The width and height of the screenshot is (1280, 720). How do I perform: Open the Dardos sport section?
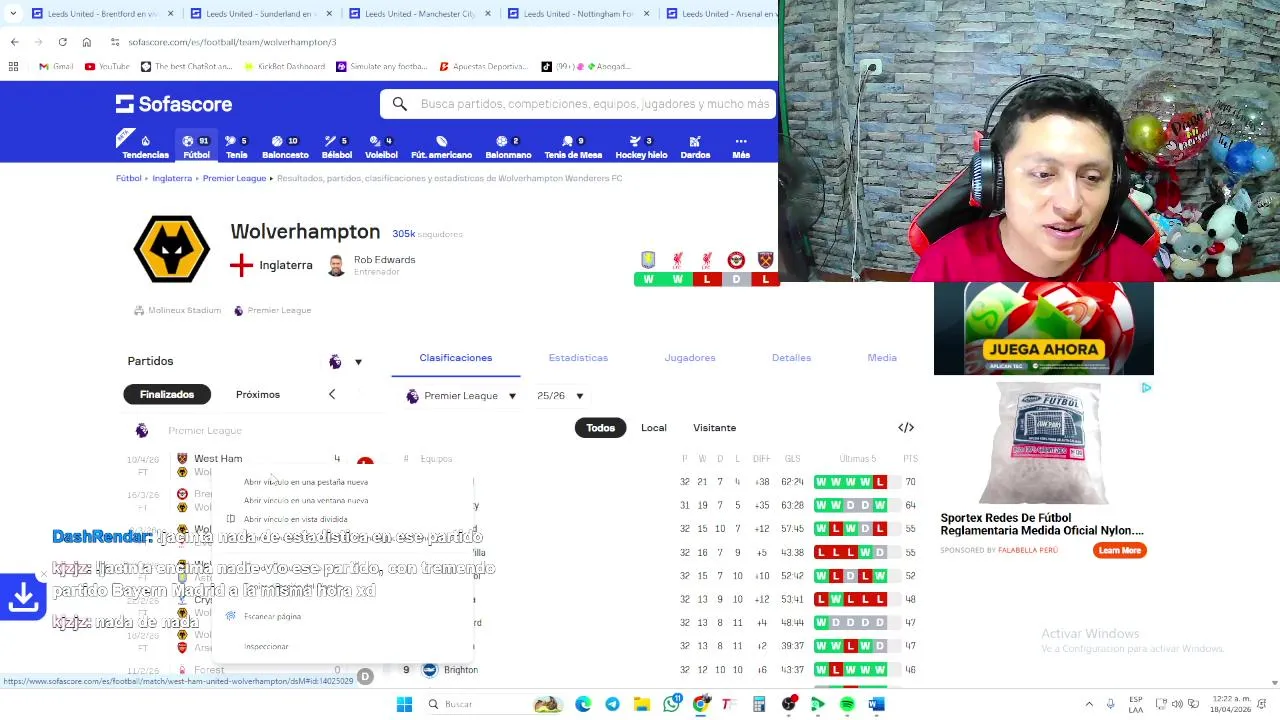(695, 147)
